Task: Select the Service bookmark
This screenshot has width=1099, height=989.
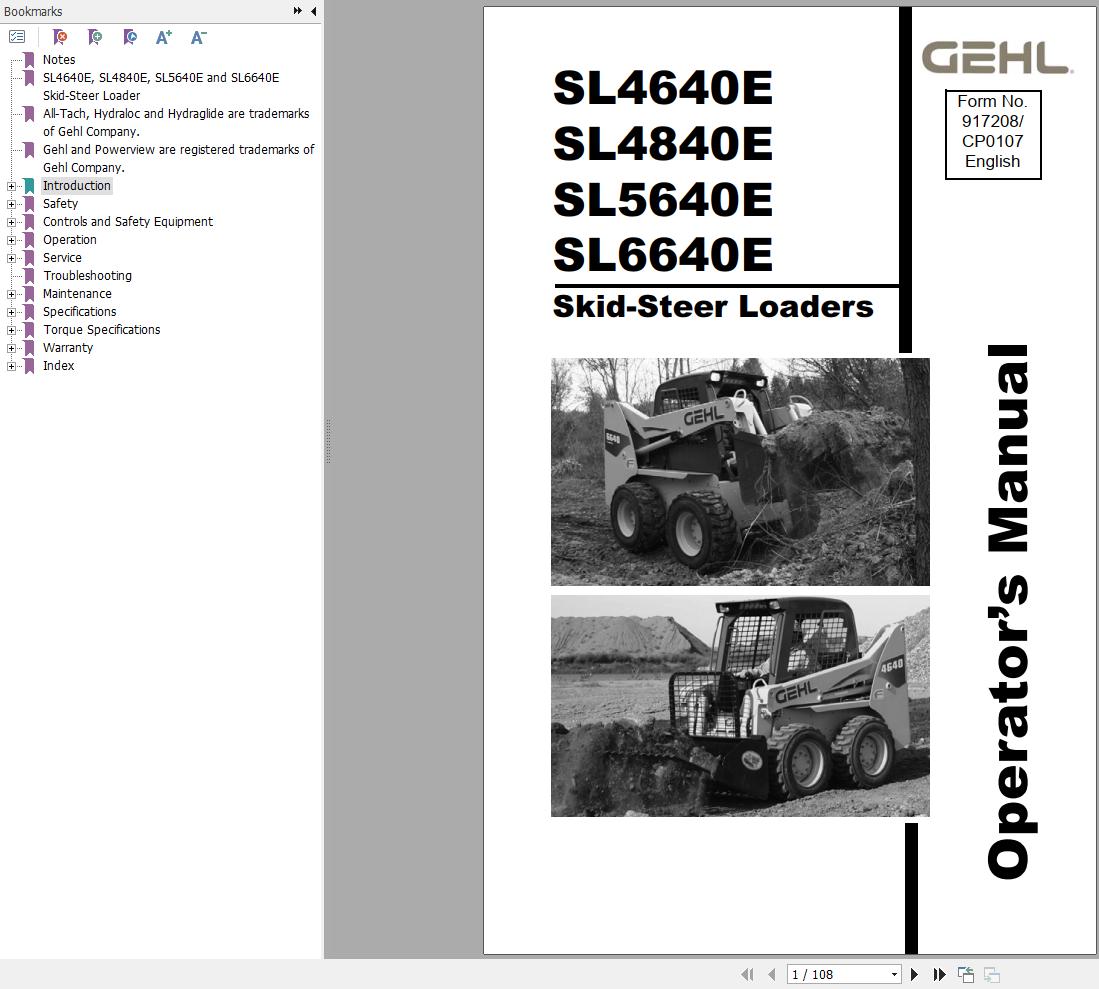Action: (62, 258)
